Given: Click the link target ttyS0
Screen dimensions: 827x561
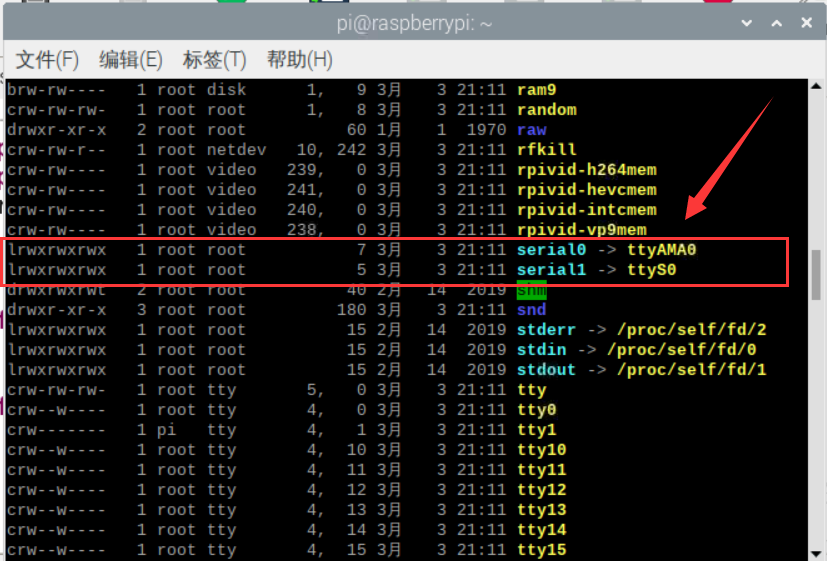Looking at the screenshot, I should click(x=651, y=270).
